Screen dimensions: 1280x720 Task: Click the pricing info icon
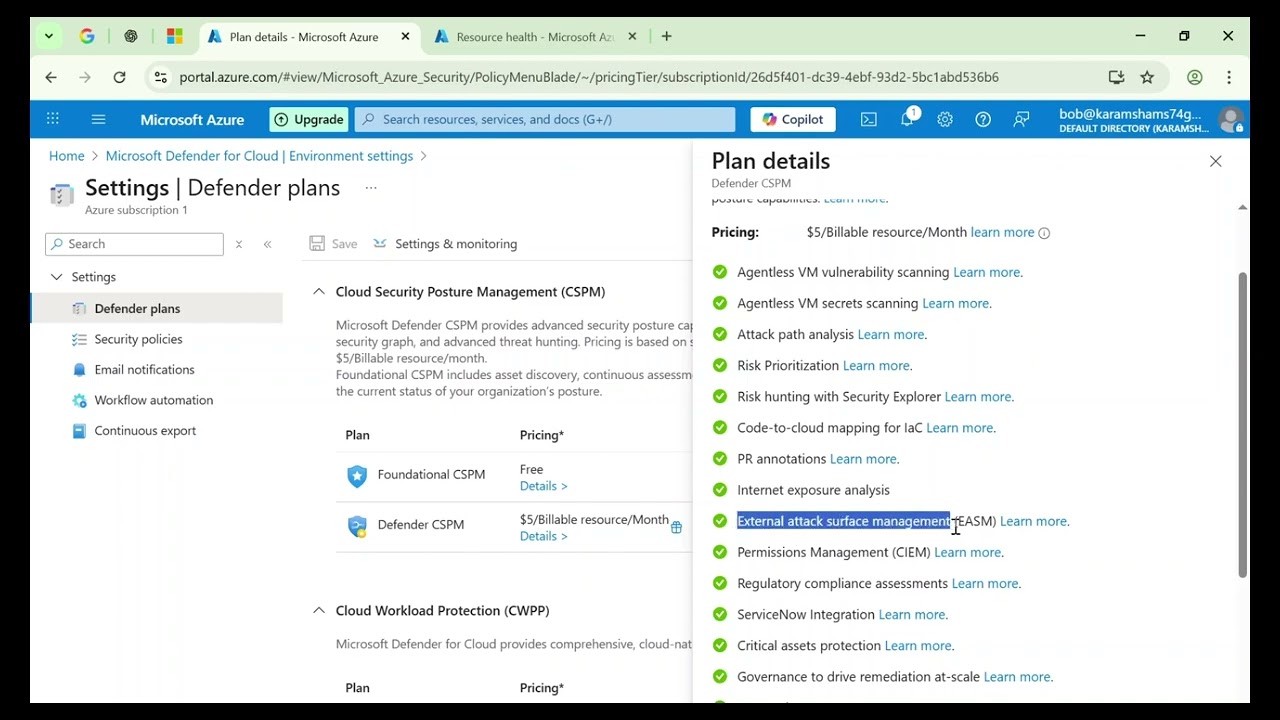[x=1044, y=233]
